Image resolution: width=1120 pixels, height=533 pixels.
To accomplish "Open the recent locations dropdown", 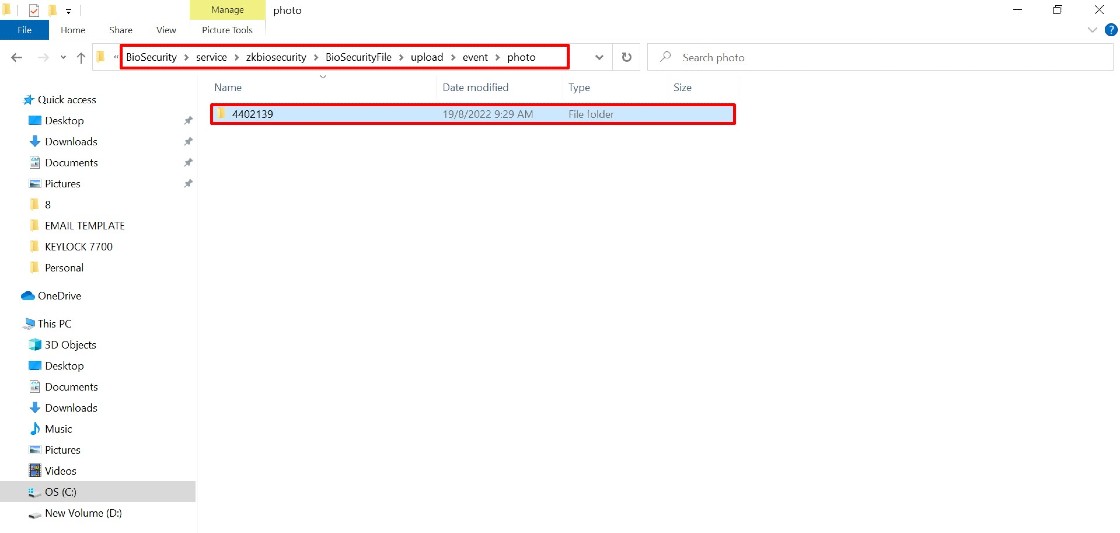I will [63, 58].
